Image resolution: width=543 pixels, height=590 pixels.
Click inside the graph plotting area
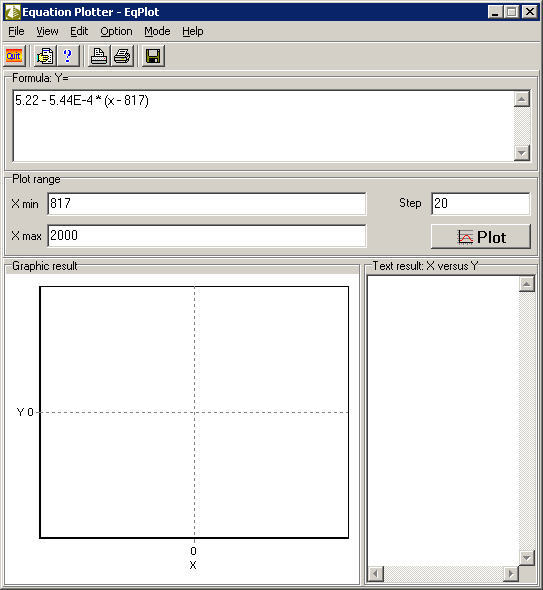point(194,412)
